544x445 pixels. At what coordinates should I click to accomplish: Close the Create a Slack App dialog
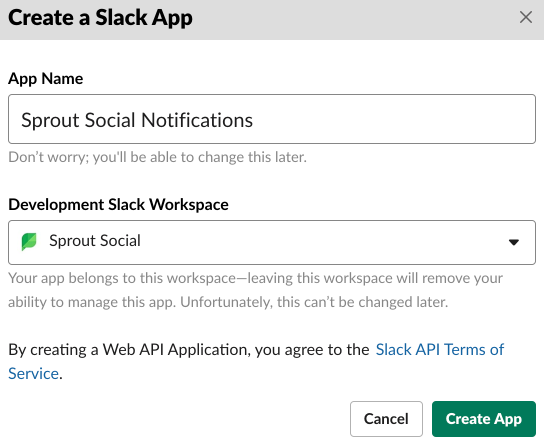[526, 17]
